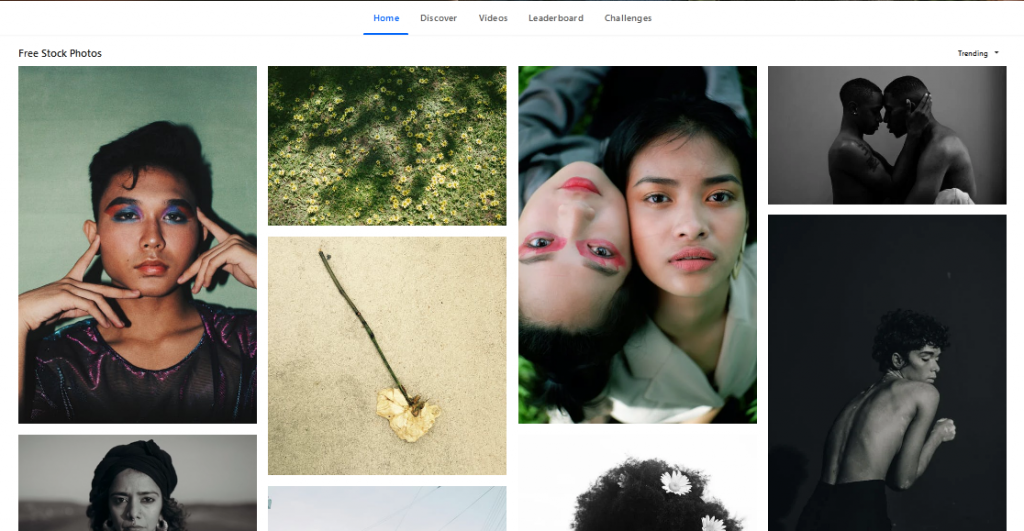Open the Home tab

(386, 18)
